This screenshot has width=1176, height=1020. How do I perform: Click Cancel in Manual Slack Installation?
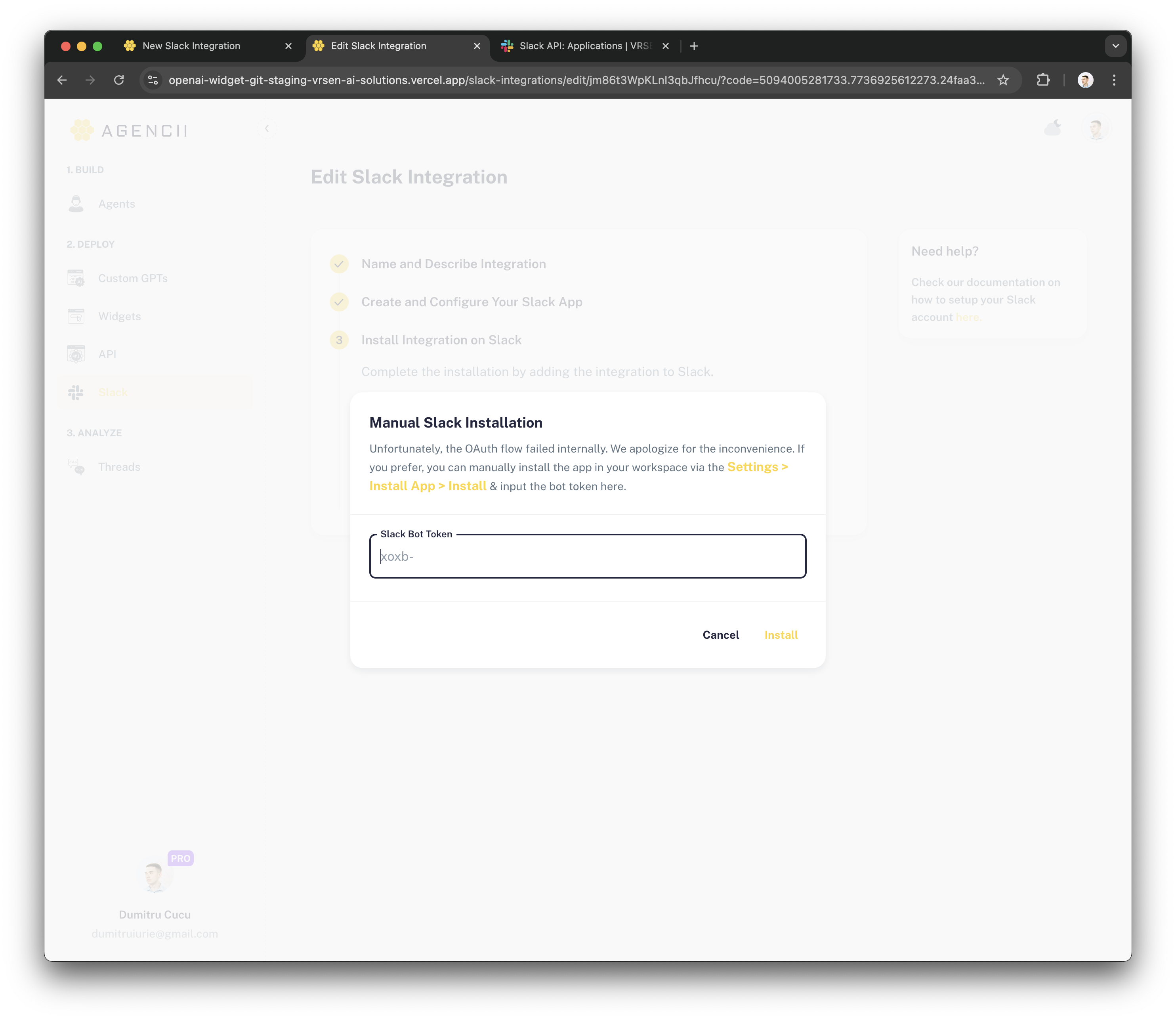coord(720,635)
